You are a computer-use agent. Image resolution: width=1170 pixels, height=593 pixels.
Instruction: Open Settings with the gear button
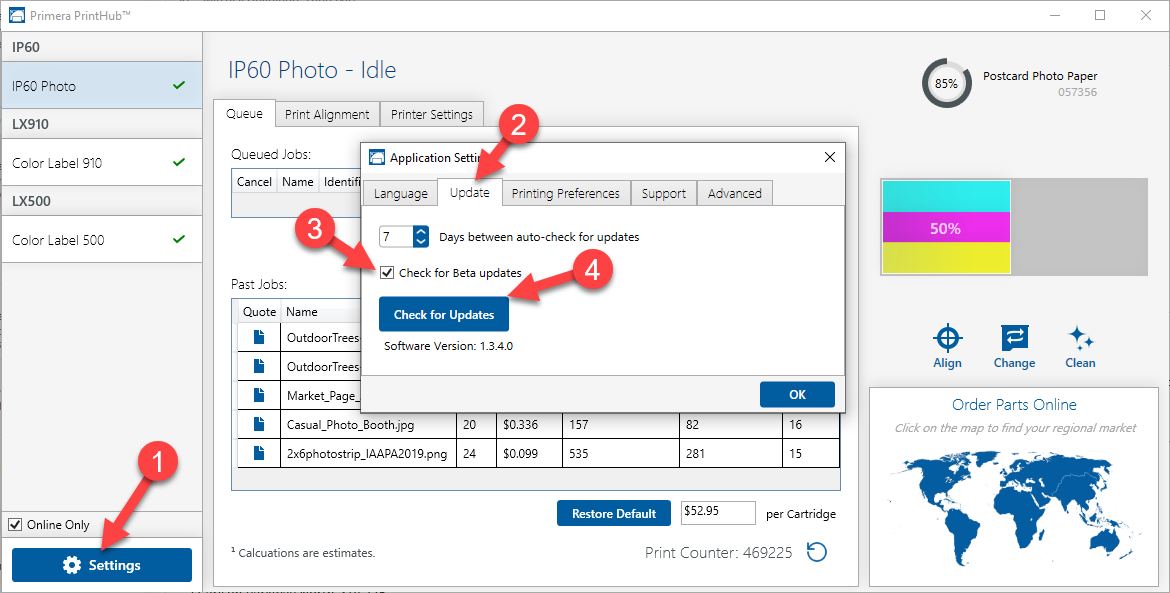click(101, 565)
